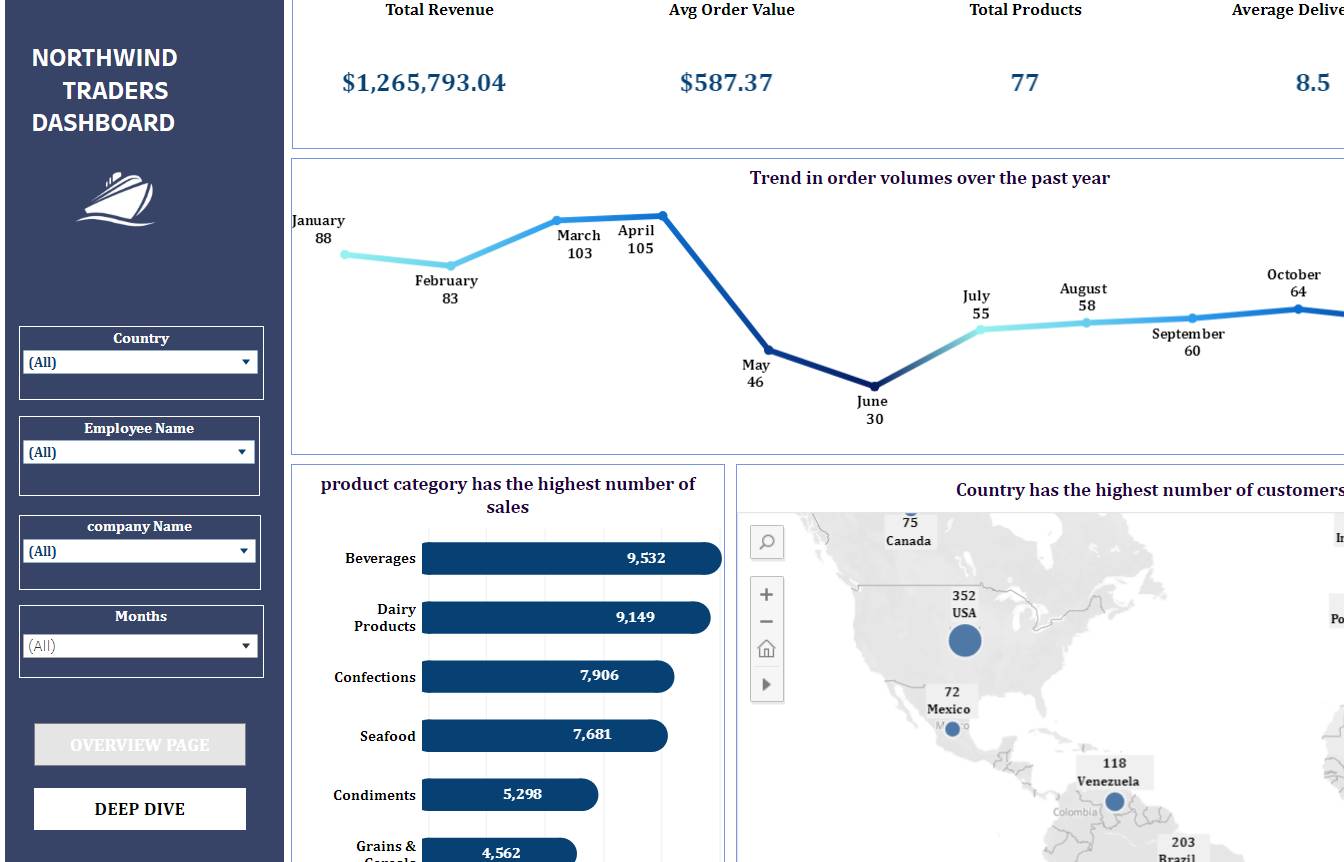Viewport: 1344px width, 862px height.
Task: Select the Condiments bar showing 5,298
Action: 510,795
